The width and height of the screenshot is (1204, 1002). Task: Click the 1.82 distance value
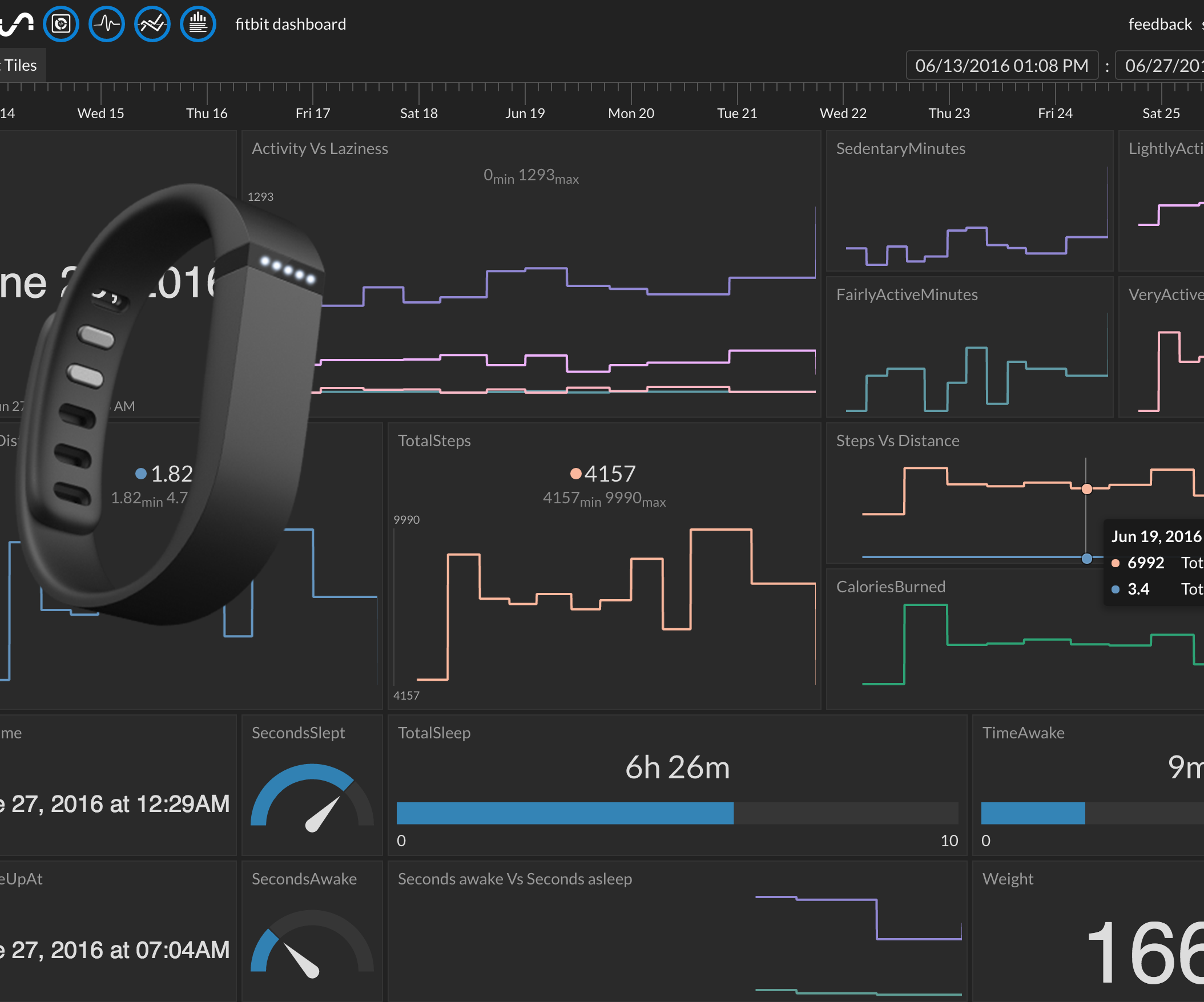pos(172,474)
